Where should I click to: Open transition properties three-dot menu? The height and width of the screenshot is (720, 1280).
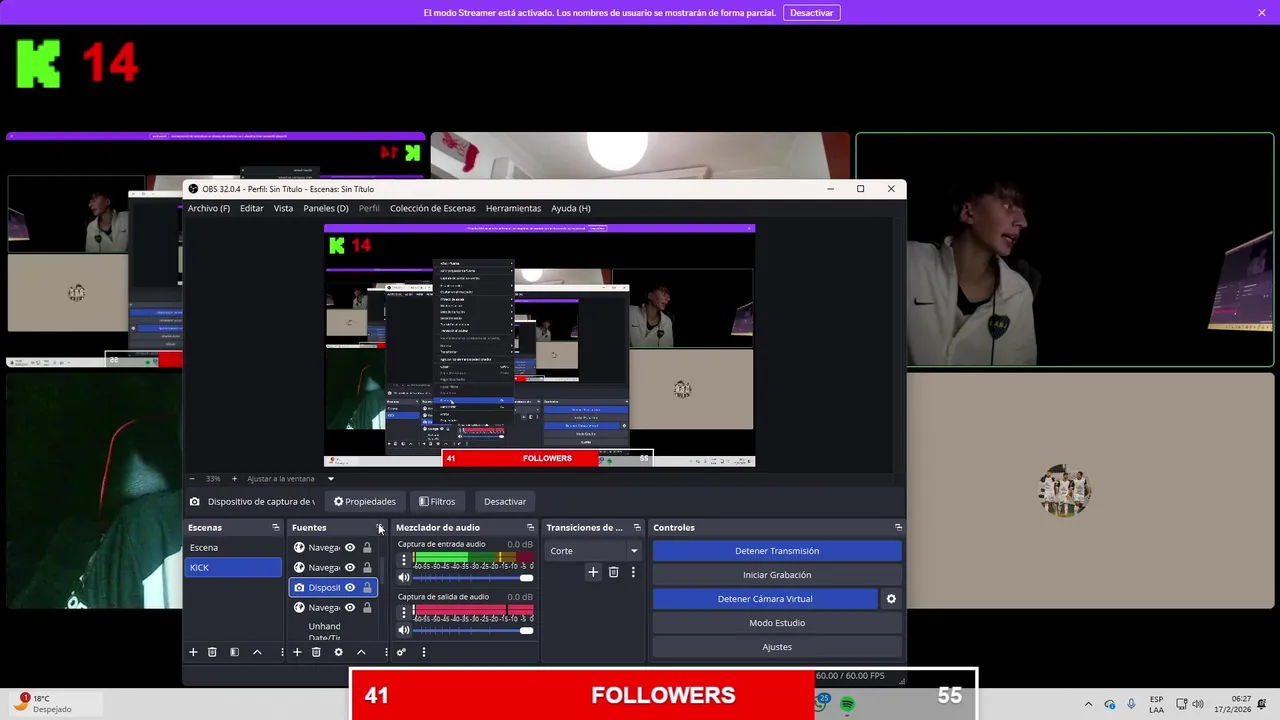pyautogui.click(x=633, y=572)
